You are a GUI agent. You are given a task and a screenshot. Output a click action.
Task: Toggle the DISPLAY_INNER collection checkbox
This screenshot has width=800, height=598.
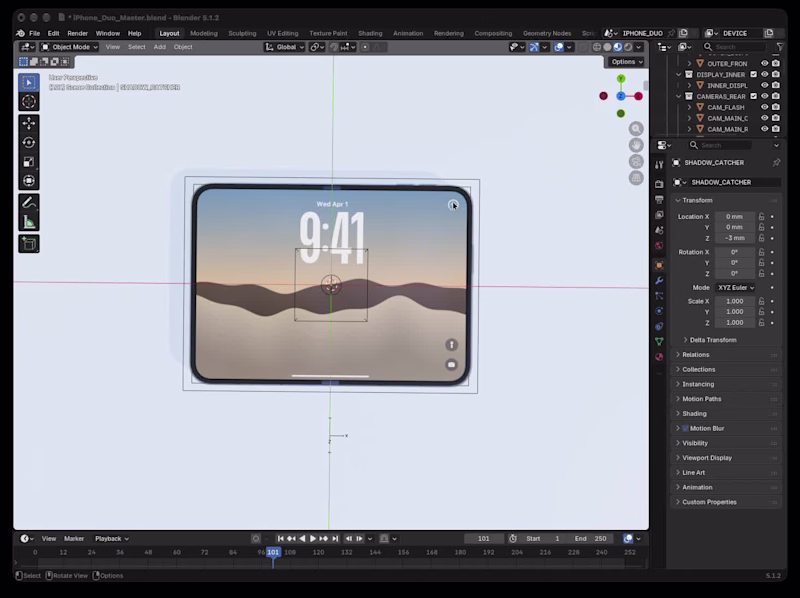tap(754, 74)
